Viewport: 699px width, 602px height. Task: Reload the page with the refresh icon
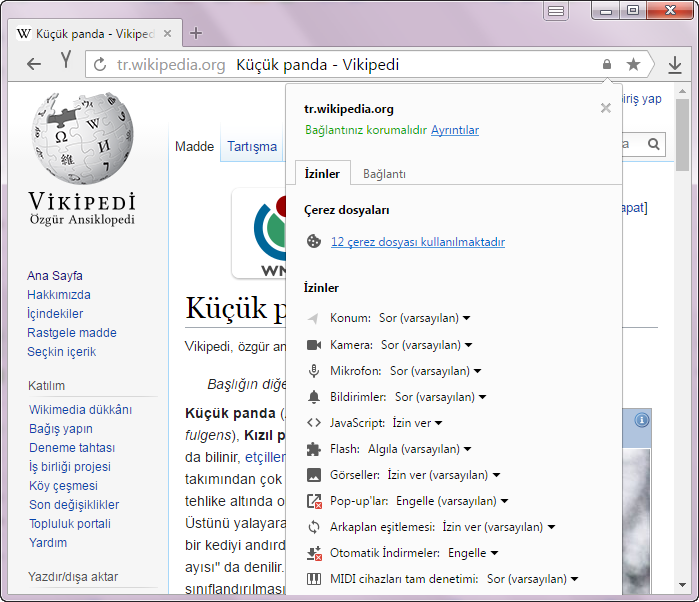click(x=100, y=65)
